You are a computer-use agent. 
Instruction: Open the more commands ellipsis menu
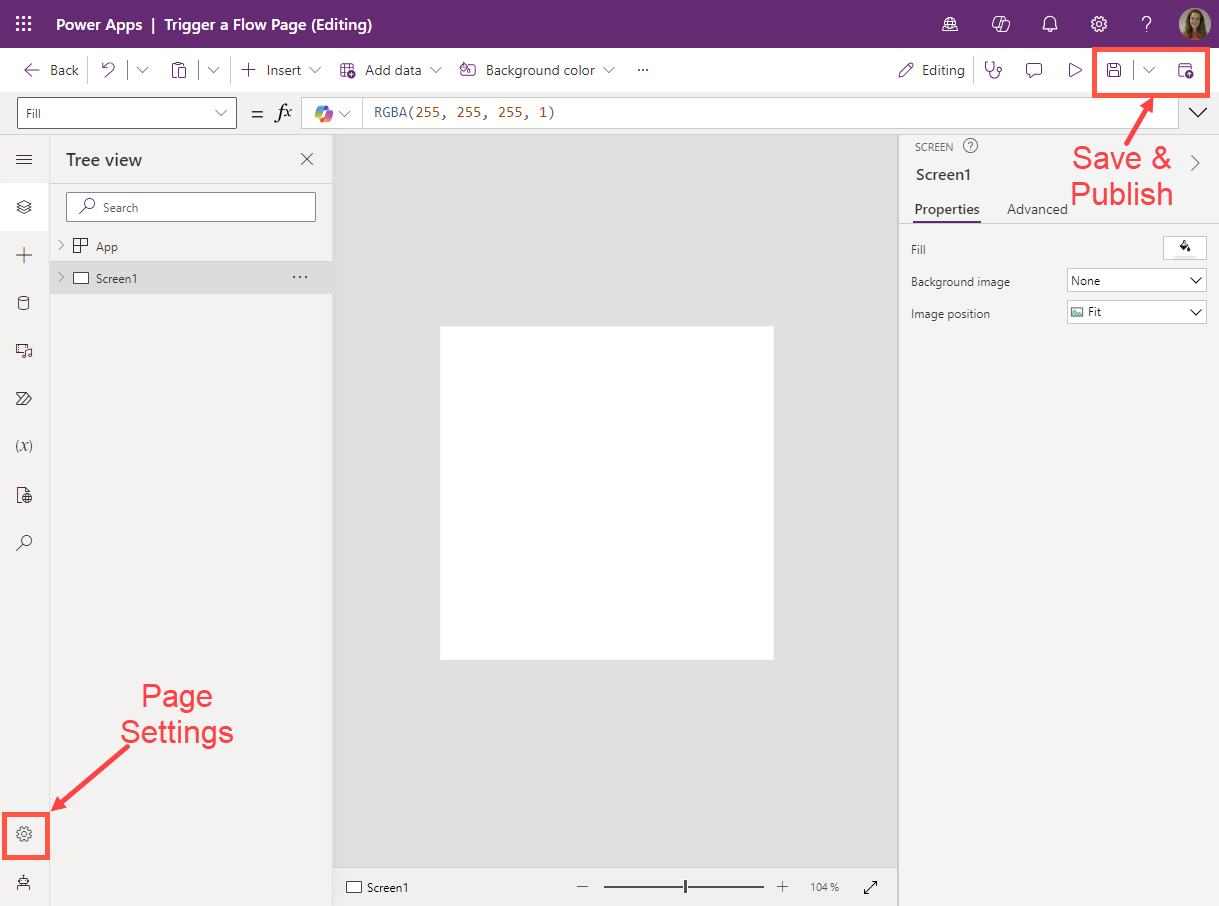[x=643, y=70]
